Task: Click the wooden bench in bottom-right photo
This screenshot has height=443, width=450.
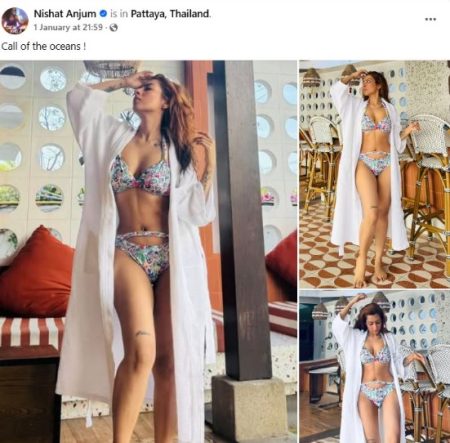Action: (319, 380)
